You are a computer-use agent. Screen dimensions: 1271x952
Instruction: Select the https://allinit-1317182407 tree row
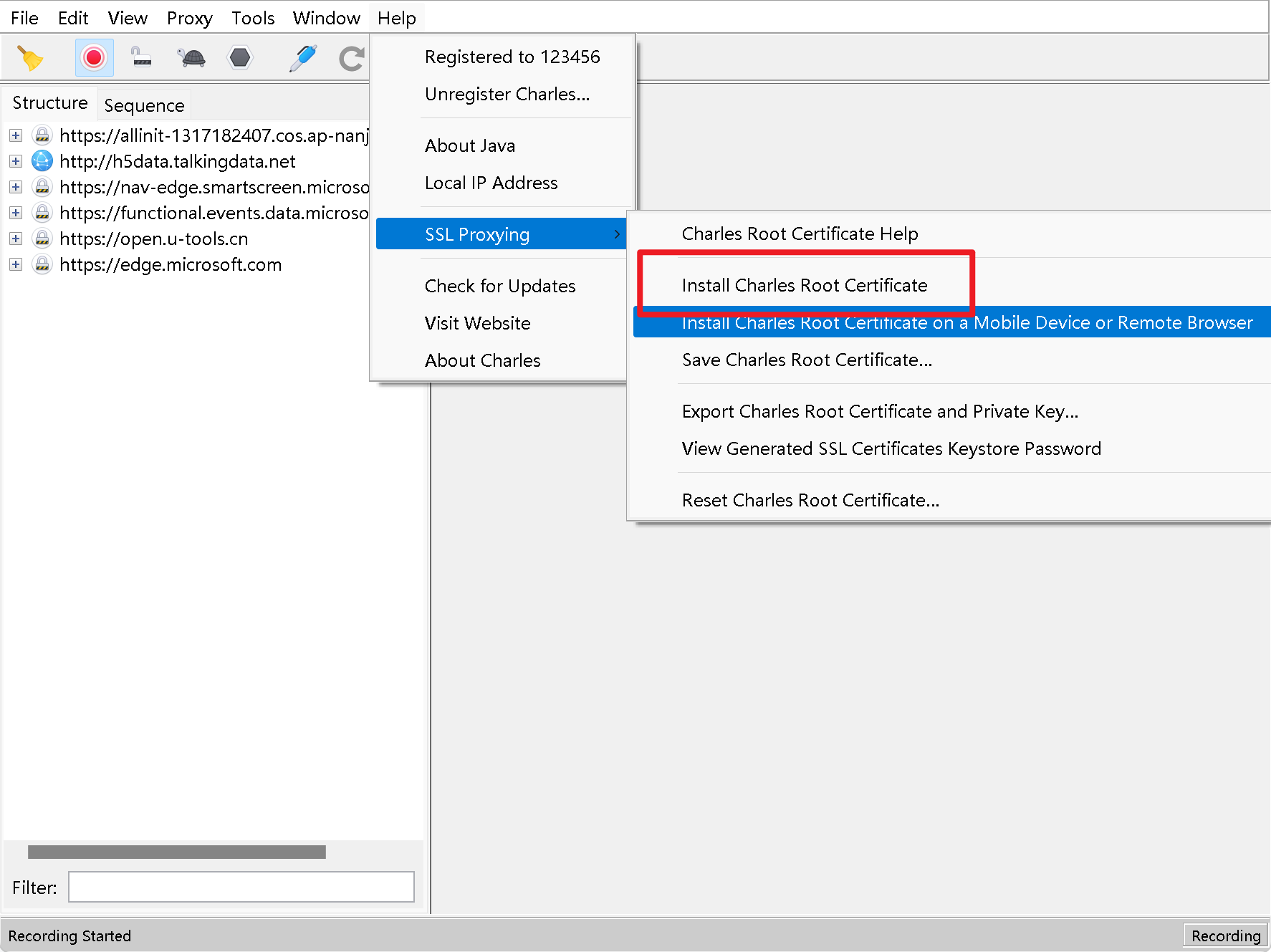click(214, 135)
